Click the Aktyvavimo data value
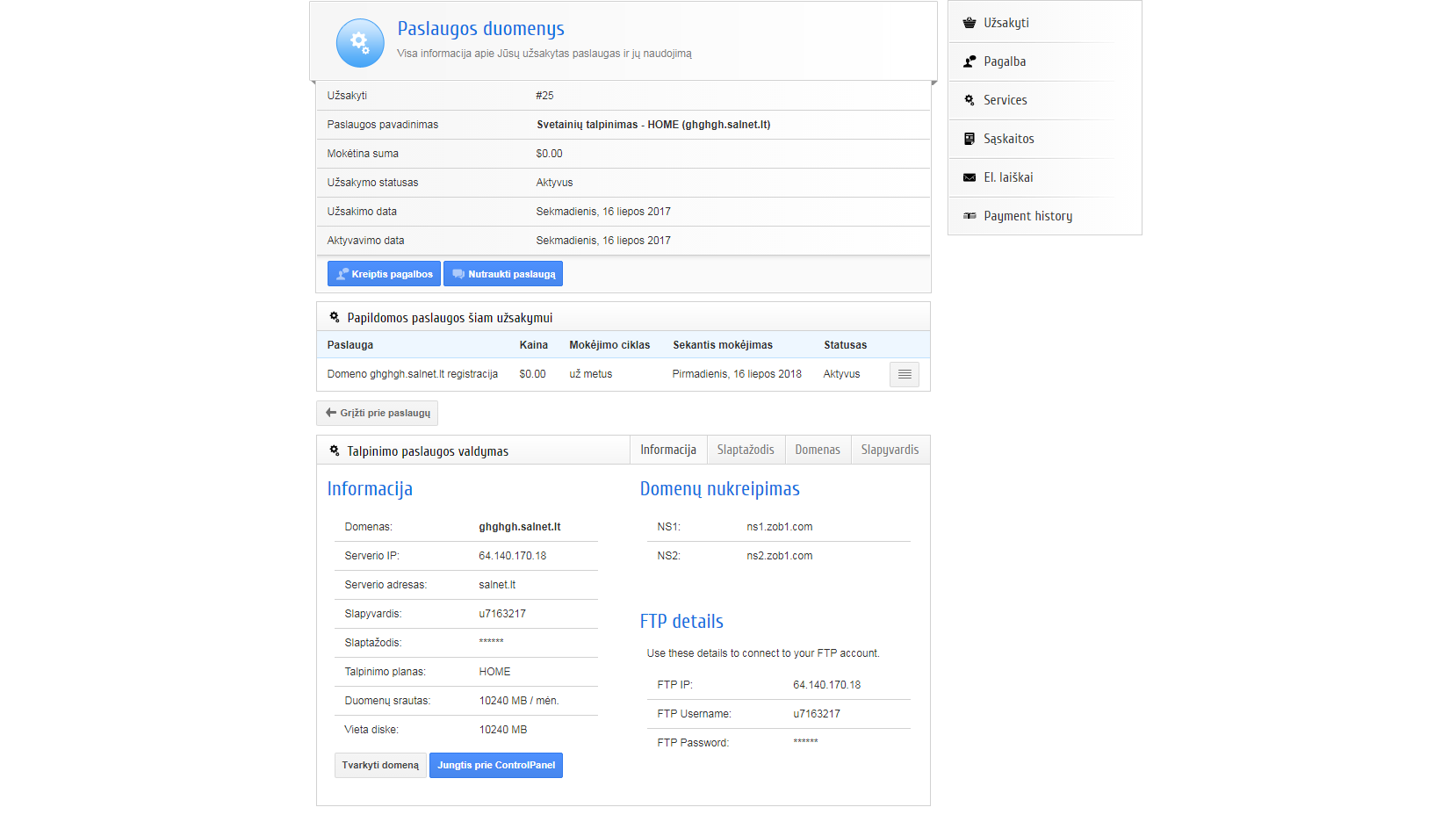Screen dimensions: 1456x829 point(603,241)
